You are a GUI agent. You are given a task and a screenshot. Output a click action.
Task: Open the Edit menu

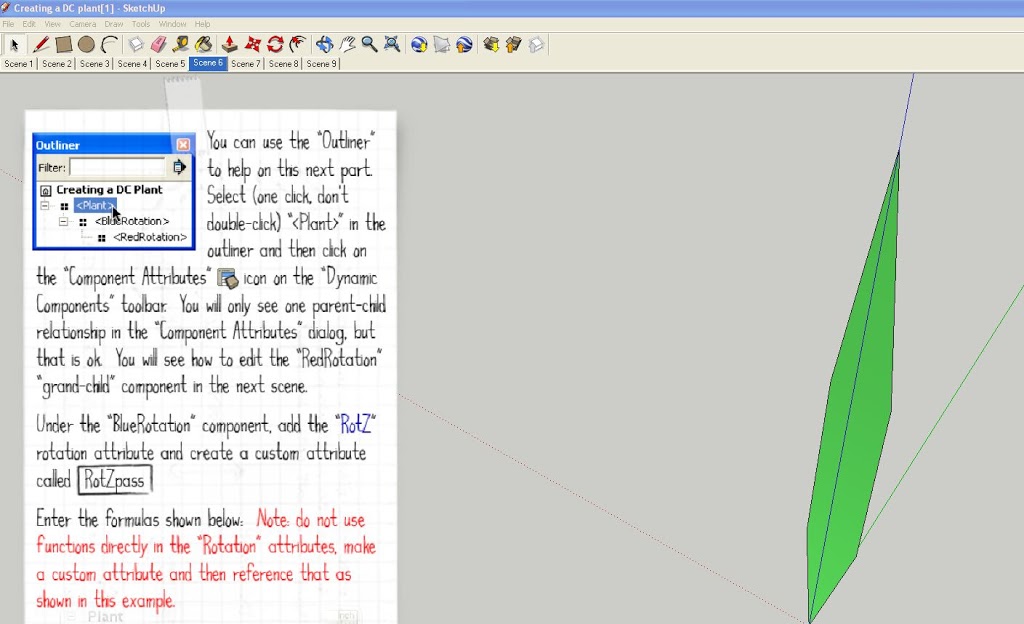point(29,24)
